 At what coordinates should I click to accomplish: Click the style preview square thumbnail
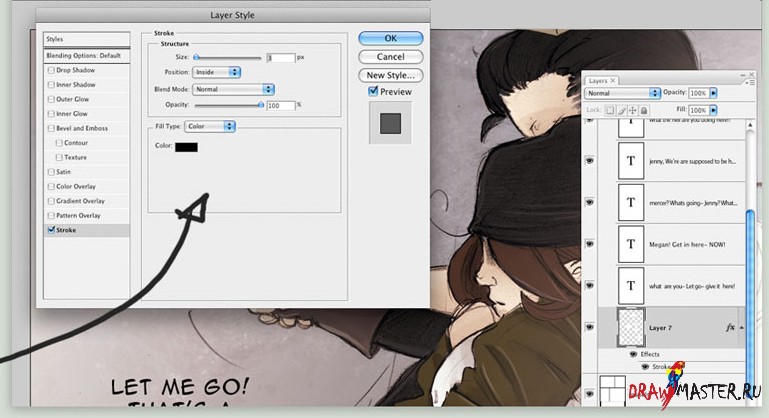click(x=390, y=124)
